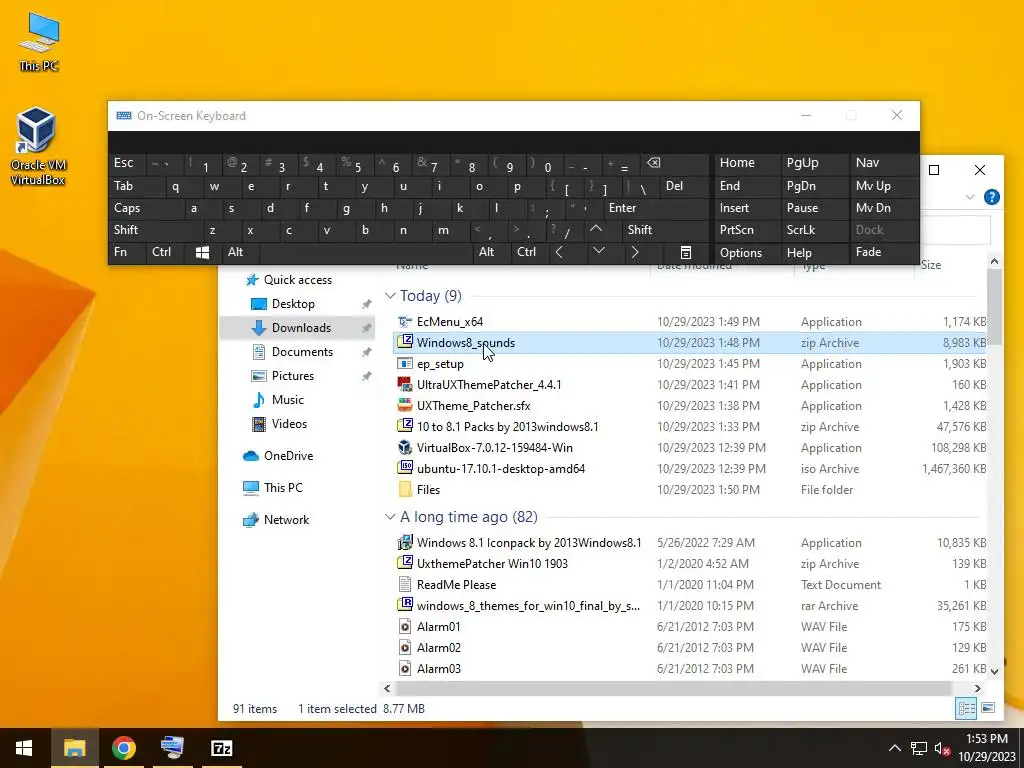Click the Windows logo key on keyboard
The height and width of the screenshot is (768, 1024).
pyautogui.click(x=202, y=252)
